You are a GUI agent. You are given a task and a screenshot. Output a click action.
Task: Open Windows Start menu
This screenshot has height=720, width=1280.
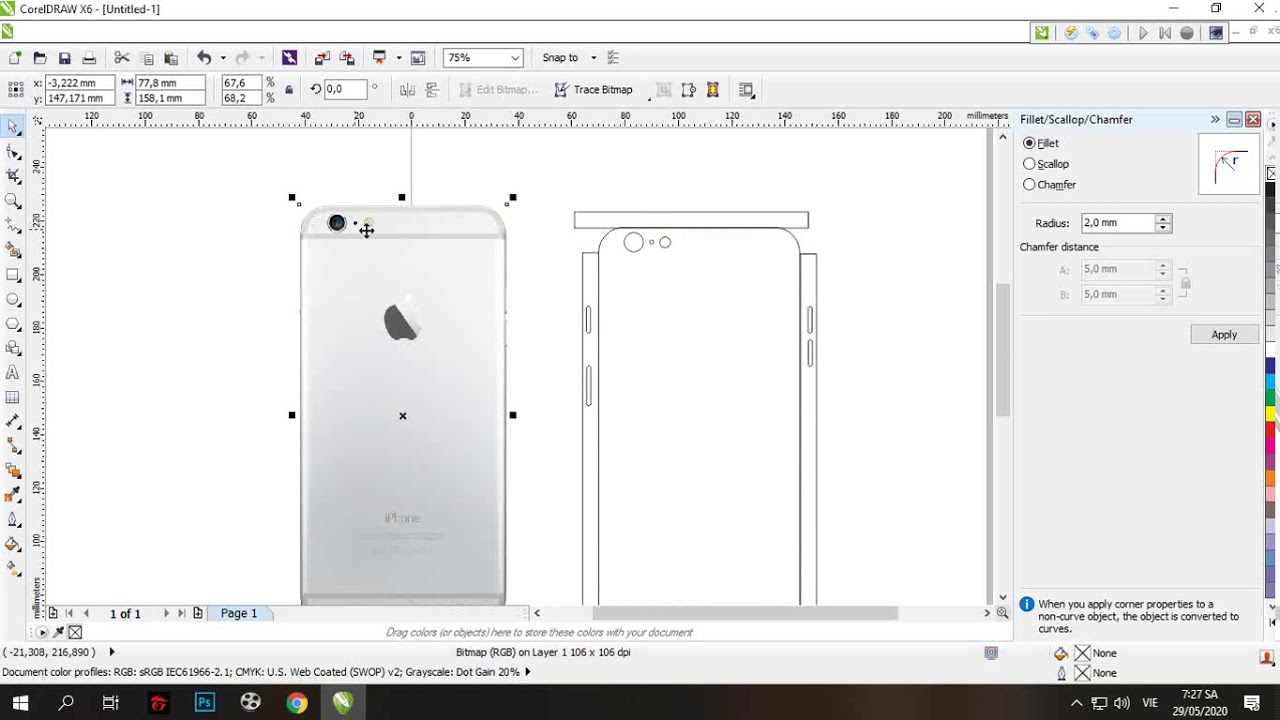click(x=20, y=703)
